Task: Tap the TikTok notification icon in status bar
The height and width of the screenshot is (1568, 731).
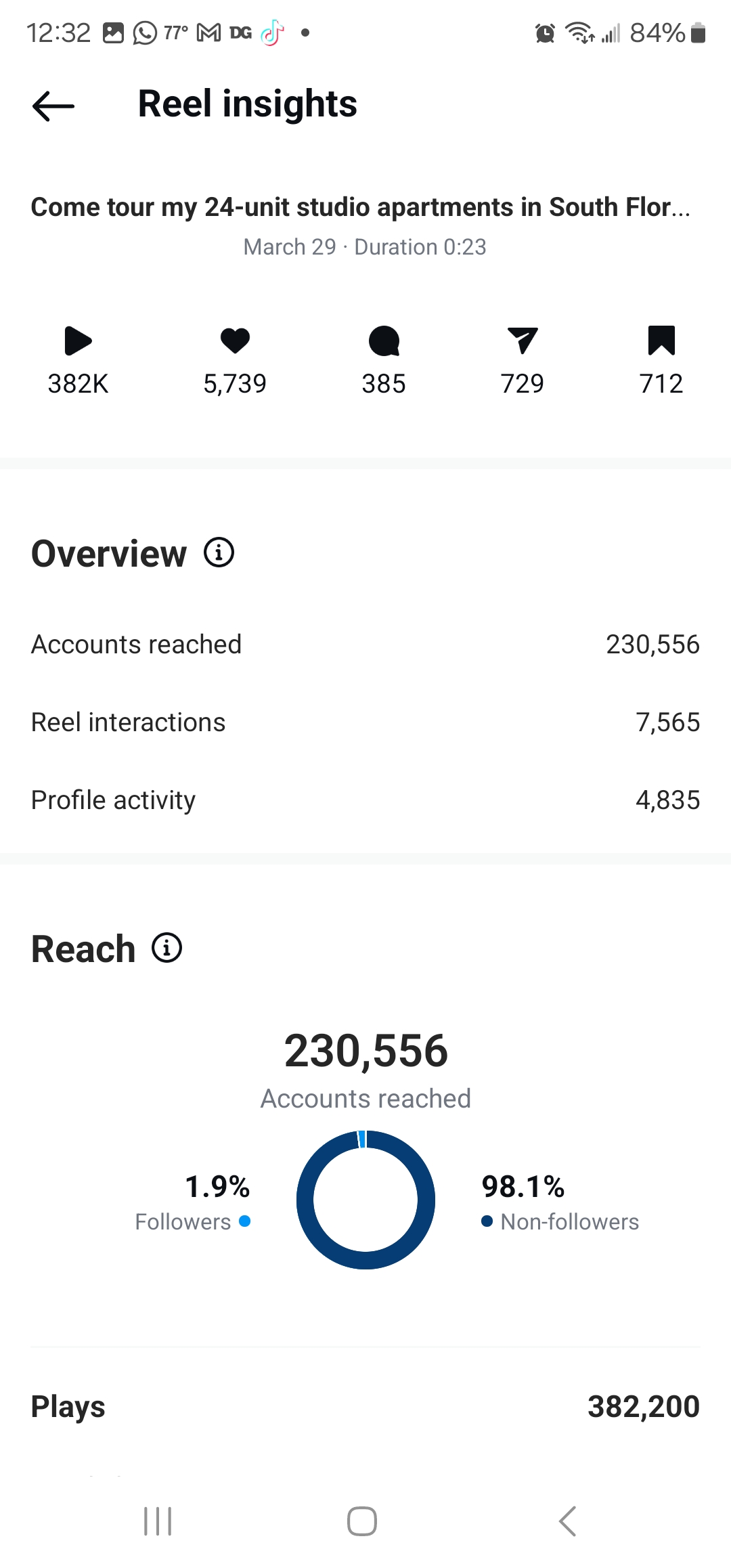Action: [272, 32]
